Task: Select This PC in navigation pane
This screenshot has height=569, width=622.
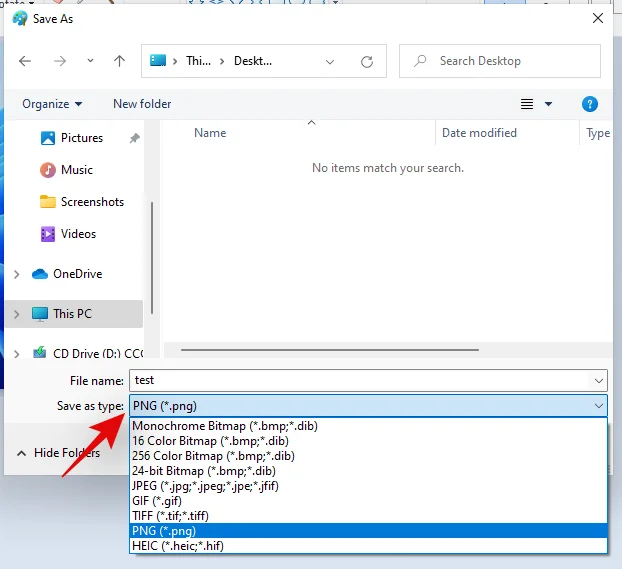Action: (72, 314)
